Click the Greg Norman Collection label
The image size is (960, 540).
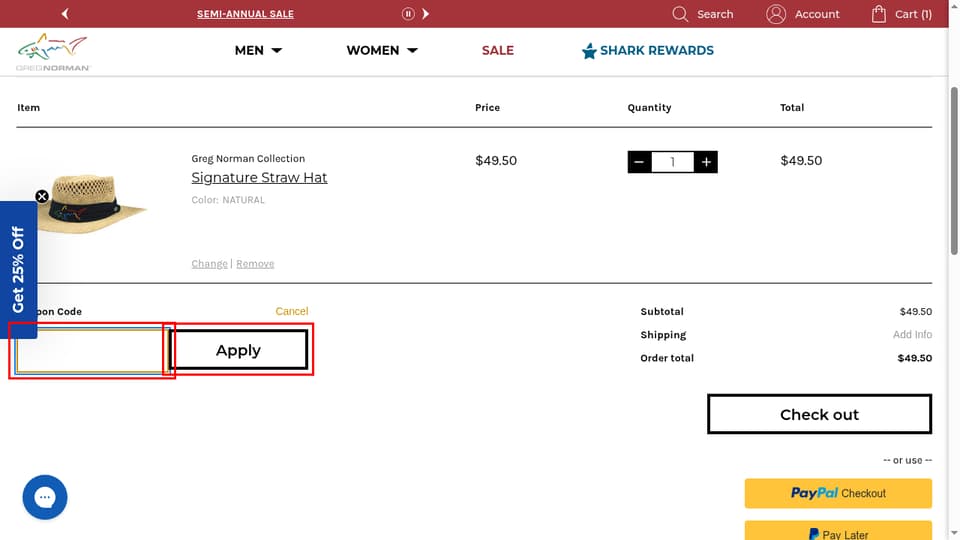(x=248, y=159)
